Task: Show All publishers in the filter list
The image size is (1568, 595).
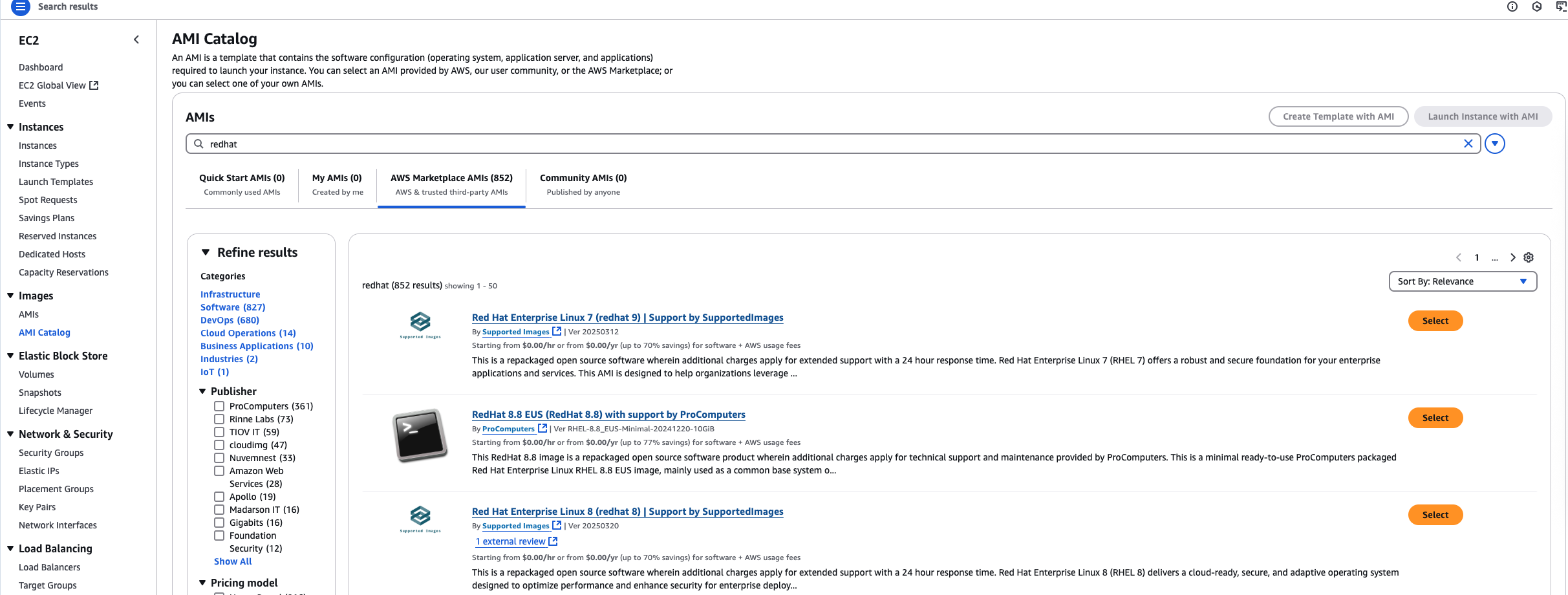Action: [233, 561]
